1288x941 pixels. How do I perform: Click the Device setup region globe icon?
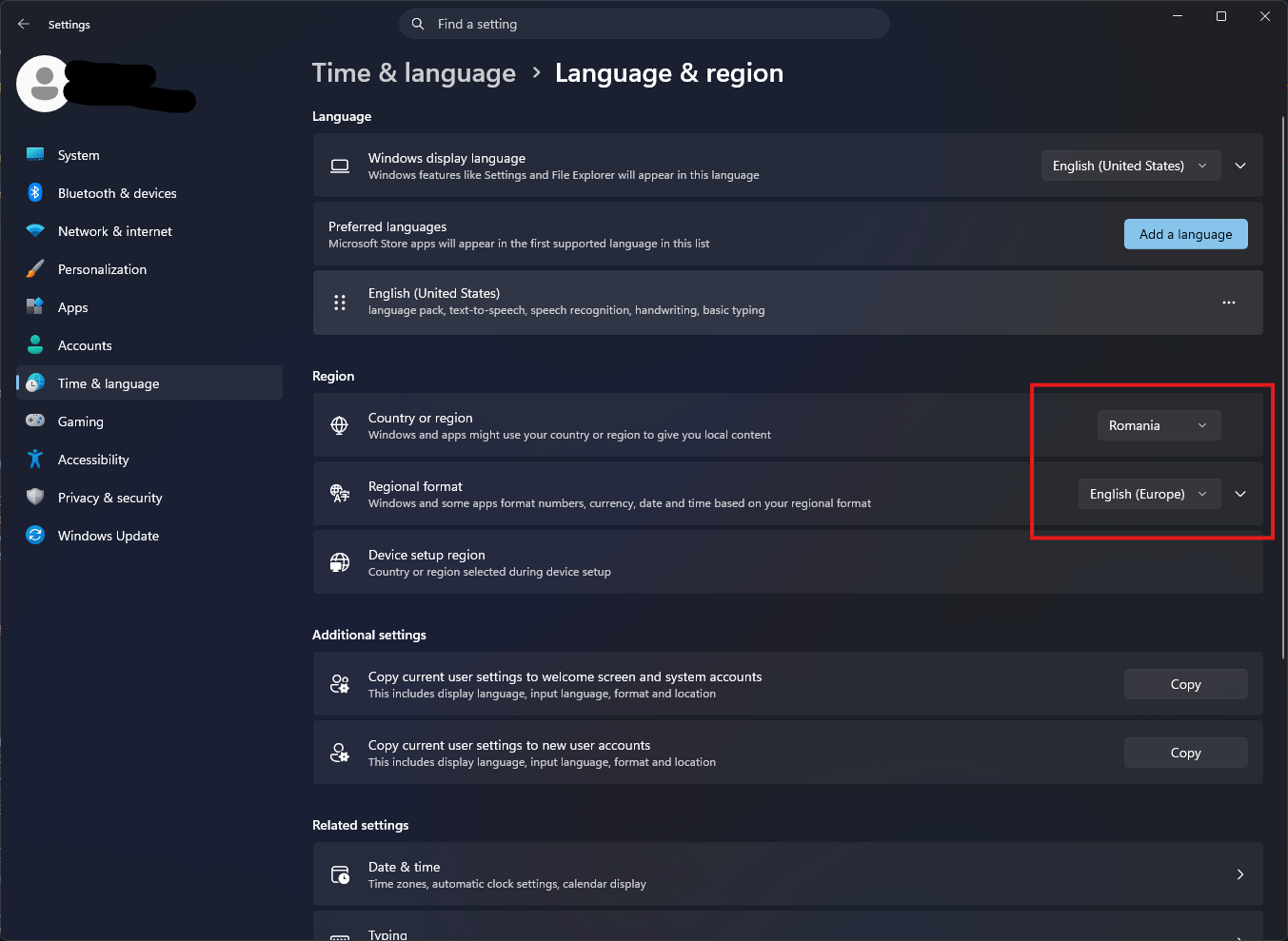click(x=340, y=562)
